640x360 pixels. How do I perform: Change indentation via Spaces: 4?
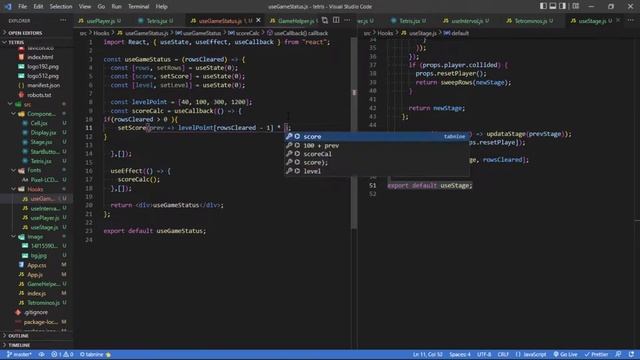click(460, 354)
